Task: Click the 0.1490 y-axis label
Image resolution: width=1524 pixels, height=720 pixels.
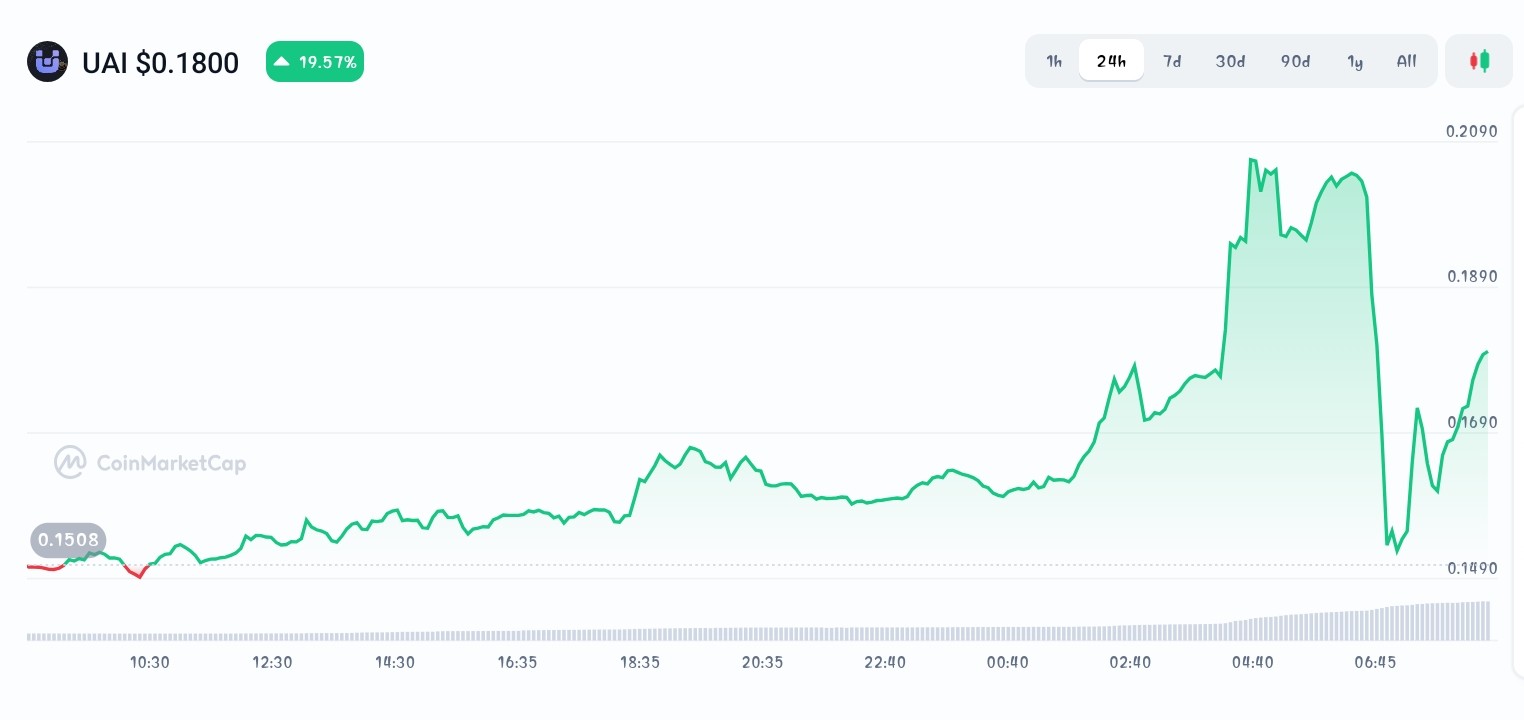Action: (x=1472, y=568)
